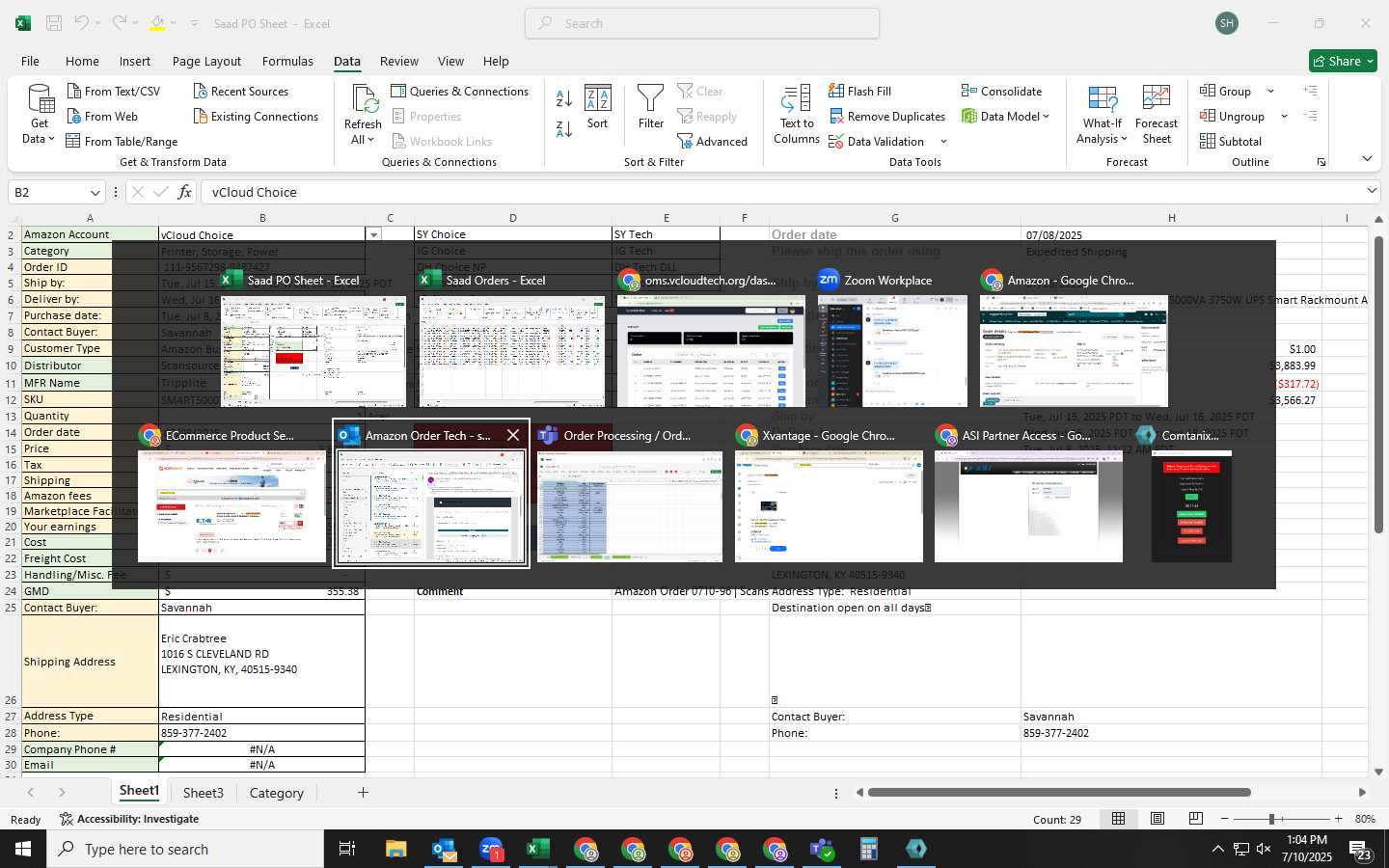Viewport: 1389px width, 868px height.
Task: Open the Name Box dropdown
Action: 95,192
